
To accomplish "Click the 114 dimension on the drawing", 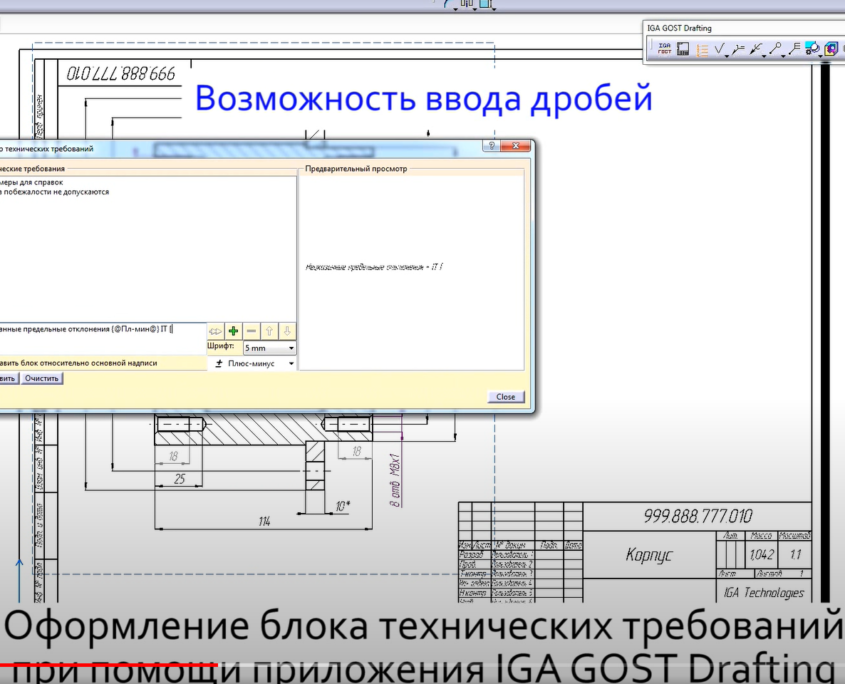I will click(x=264, y=521).
